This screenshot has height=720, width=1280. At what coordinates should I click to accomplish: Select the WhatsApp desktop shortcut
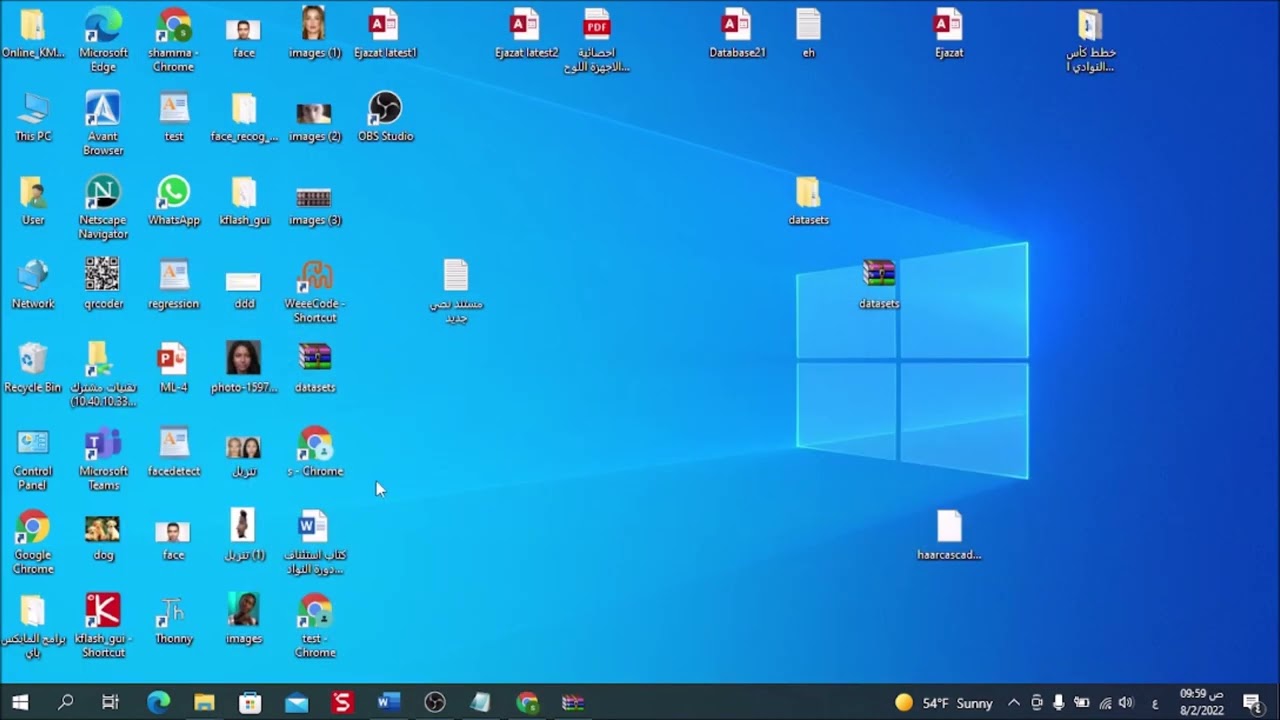(174, 201)
